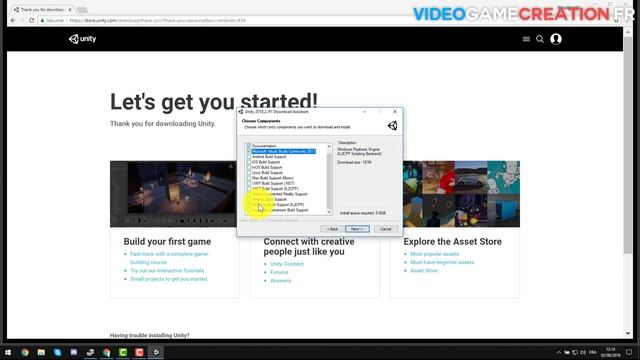Close the 'Thank you for download' browser tab
The height and width of the screenshot is (360, 640).
(70, 9)
